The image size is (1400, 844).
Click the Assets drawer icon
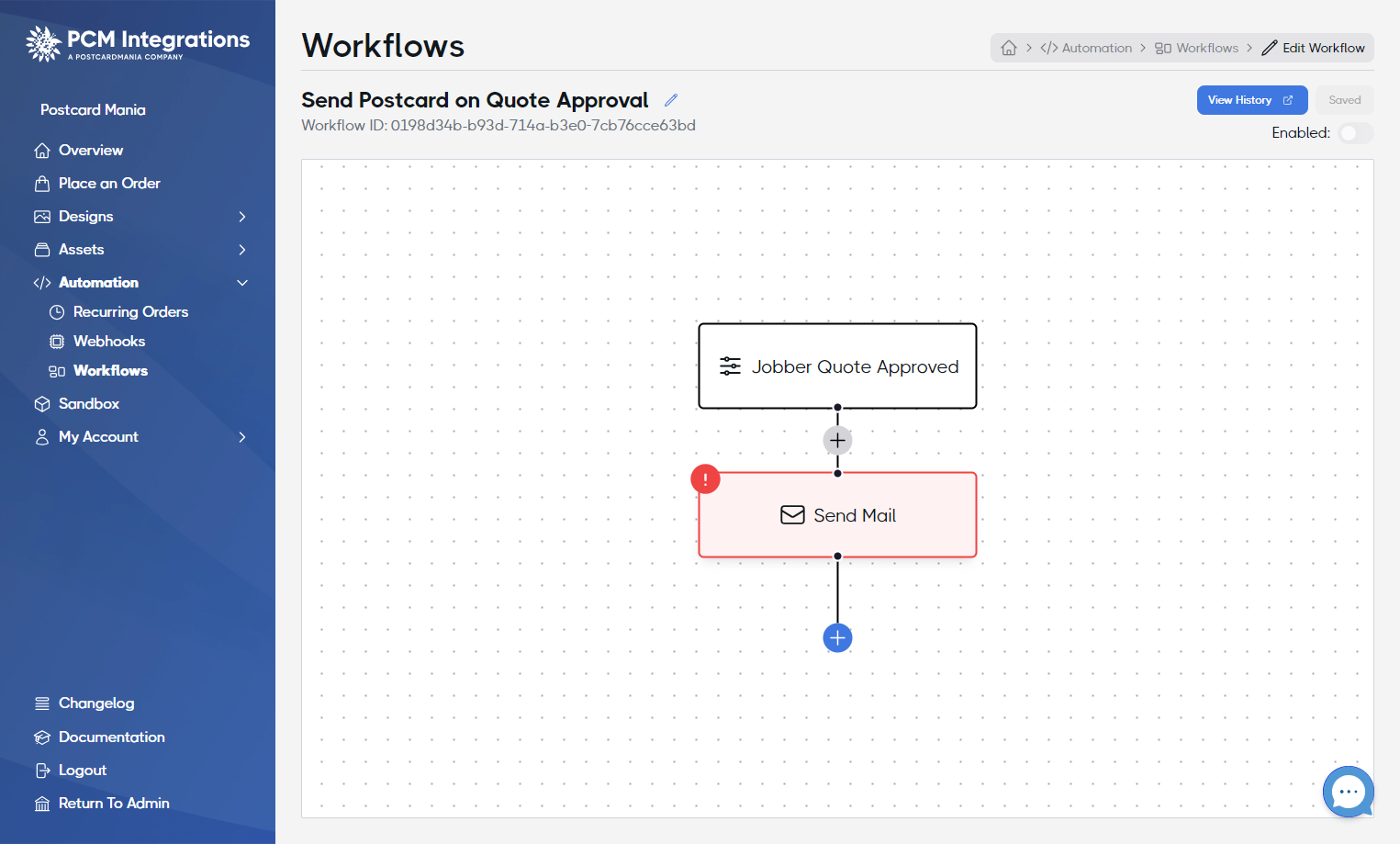tap(42, 250)
